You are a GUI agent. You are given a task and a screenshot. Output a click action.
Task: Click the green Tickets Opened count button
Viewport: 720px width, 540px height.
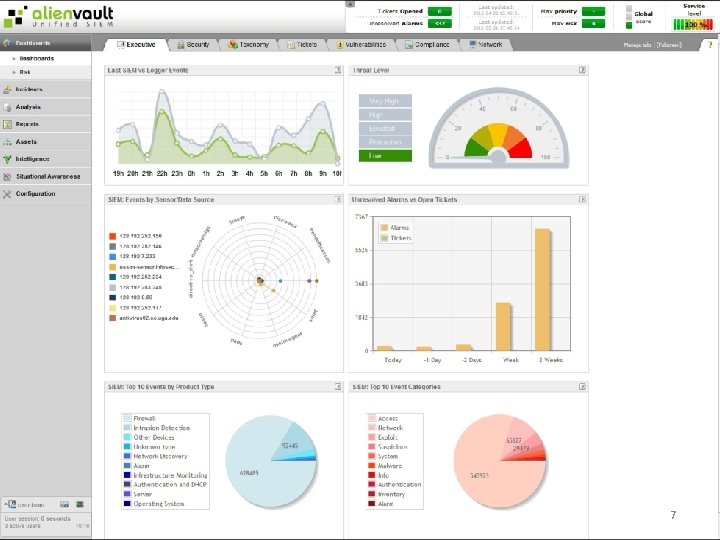[440, 11]
